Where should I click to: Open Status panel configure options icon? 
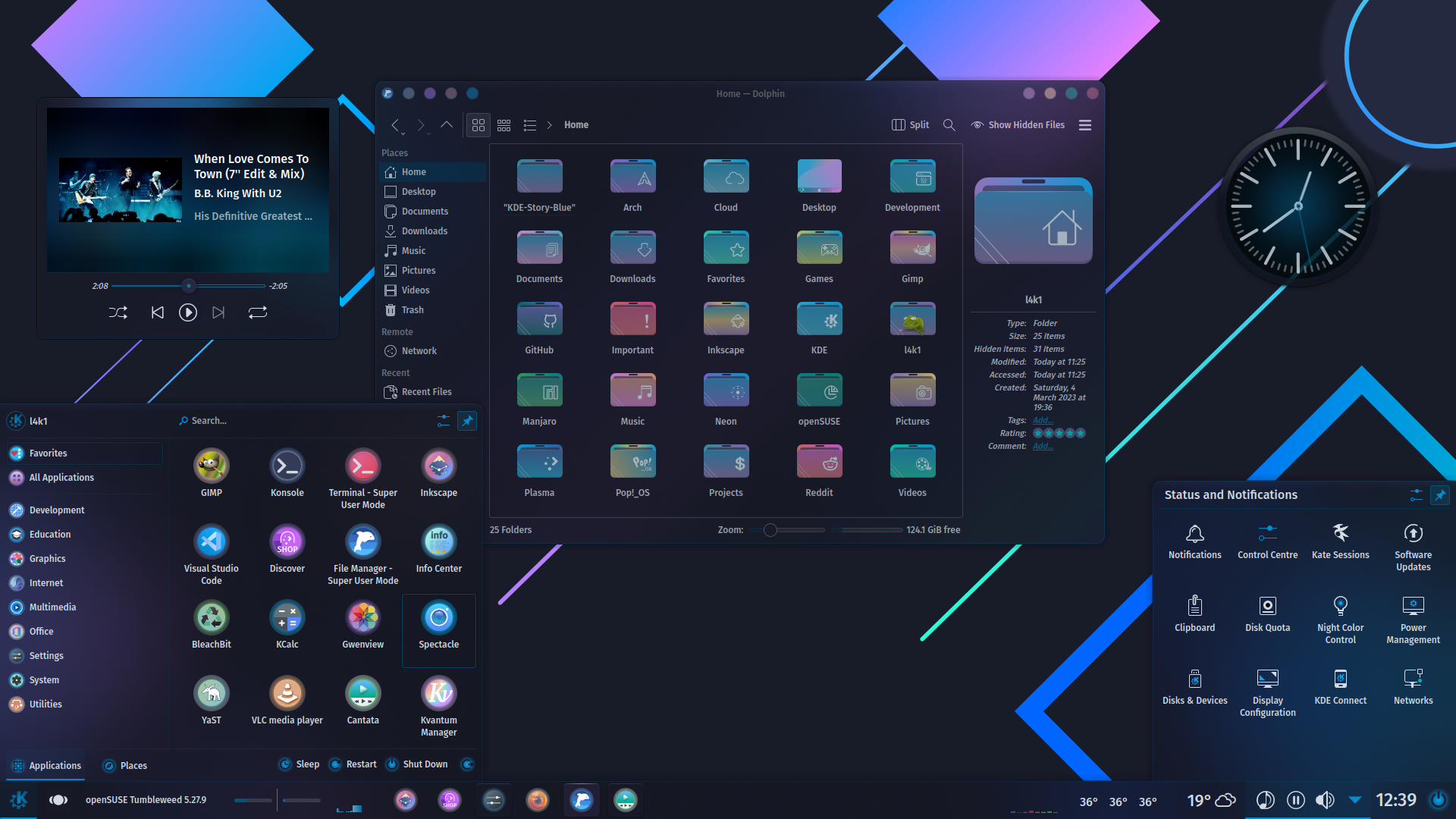tap(1416, 495)
